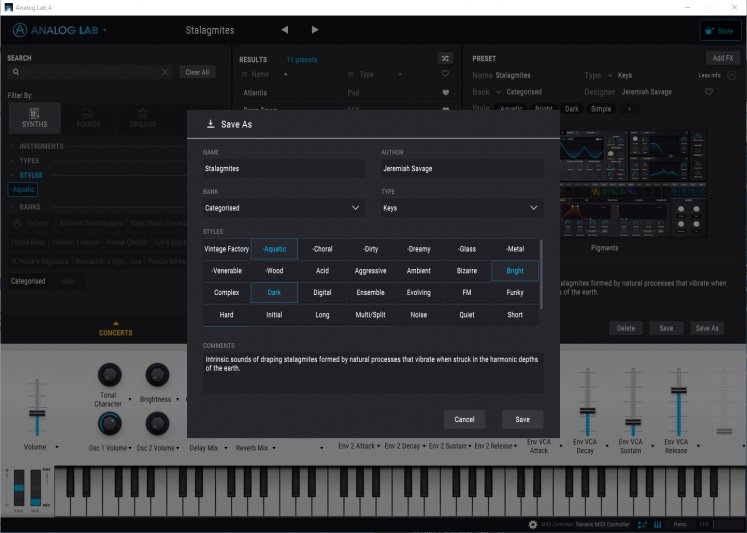Click the Tonal Character knob
Image resolution: width=747 pixels, height=533 pixels.
tap(110, 375)
